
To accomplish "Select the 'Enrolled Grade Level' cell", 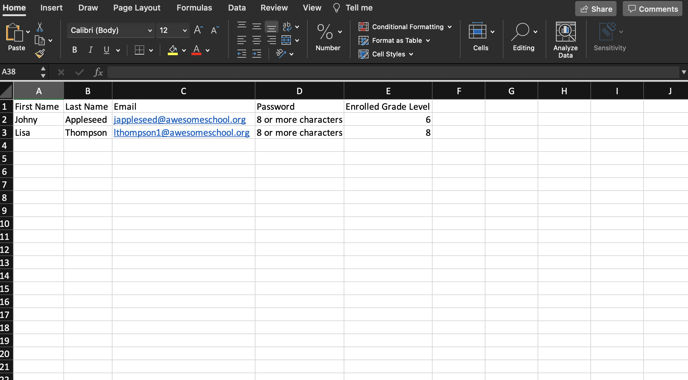I will [388, 107].
